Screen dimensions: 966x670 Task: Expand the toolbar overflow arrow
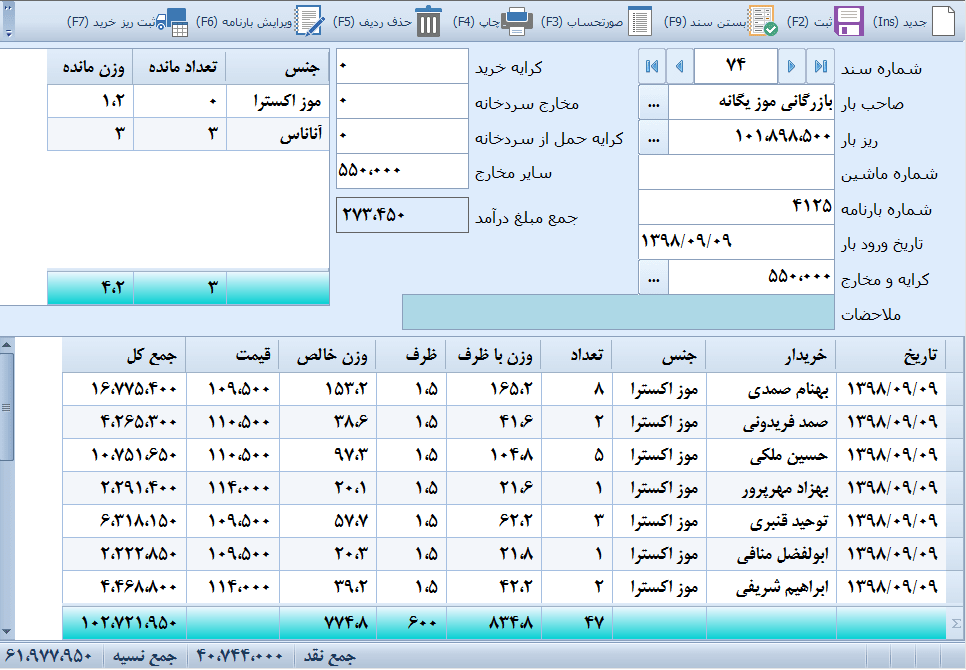tap(9, 32)
